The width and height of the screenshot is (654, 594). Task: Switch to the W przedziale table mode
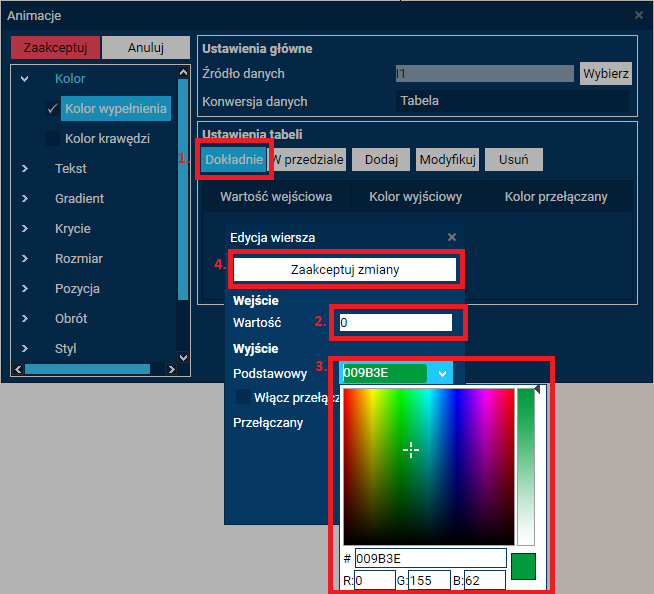[x=309, y=159]
